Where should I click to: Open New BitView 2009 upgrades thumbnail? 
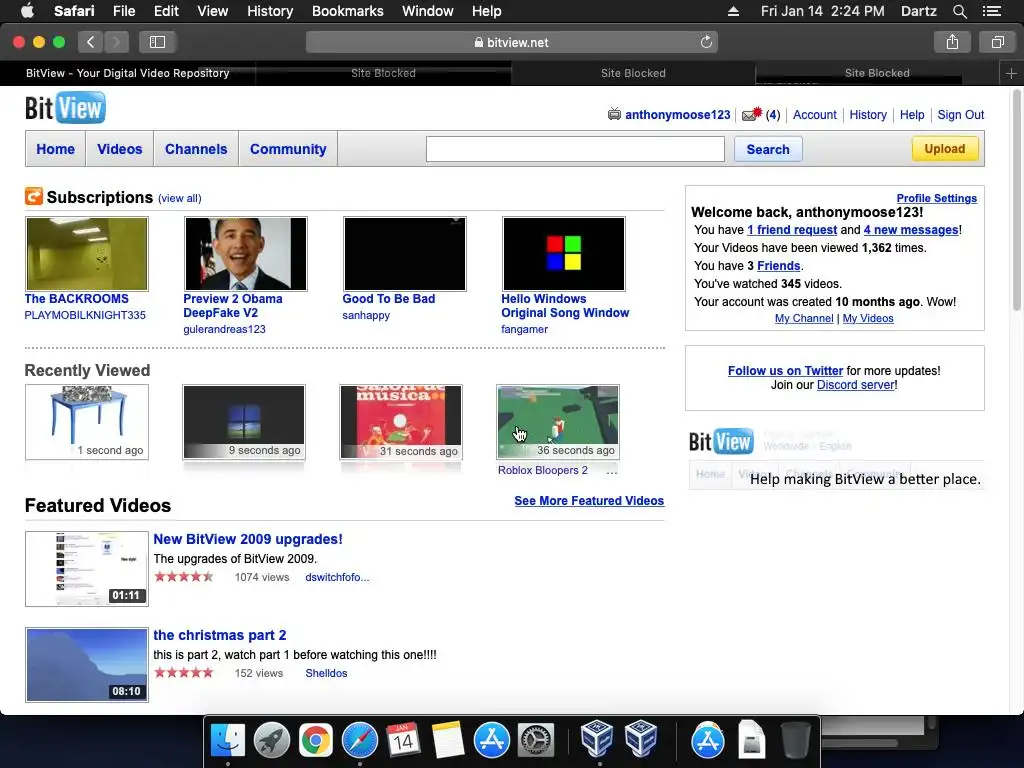click(x=87, y=569)
